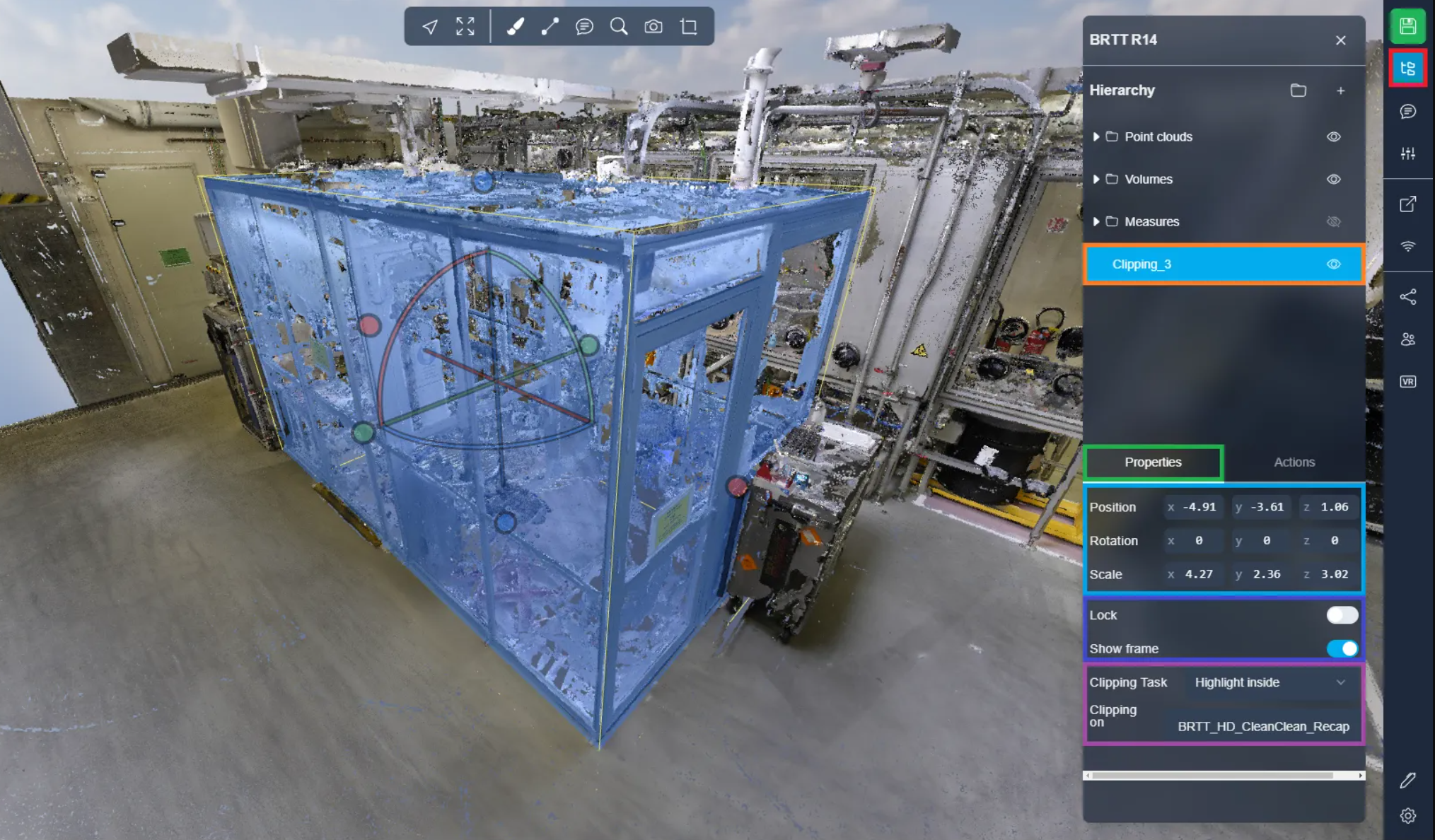
Task: Open the annotation comment tool
Action: coord(584,27)
